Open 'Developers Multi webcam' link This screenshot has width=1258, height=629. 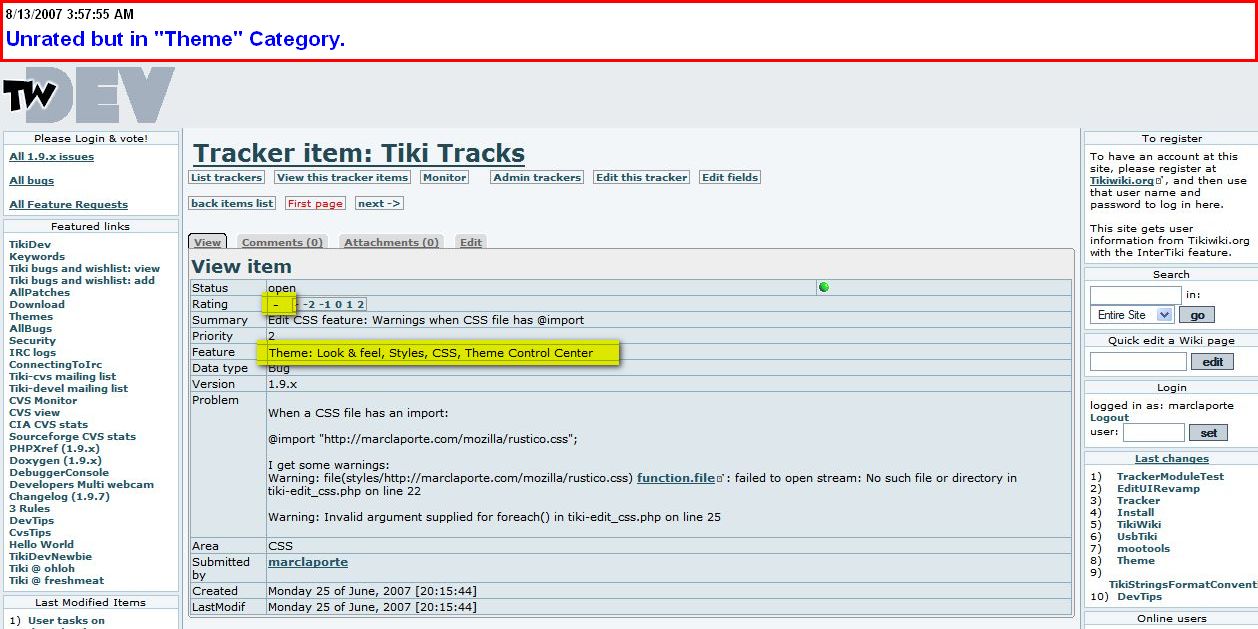(x=82, y=485)
